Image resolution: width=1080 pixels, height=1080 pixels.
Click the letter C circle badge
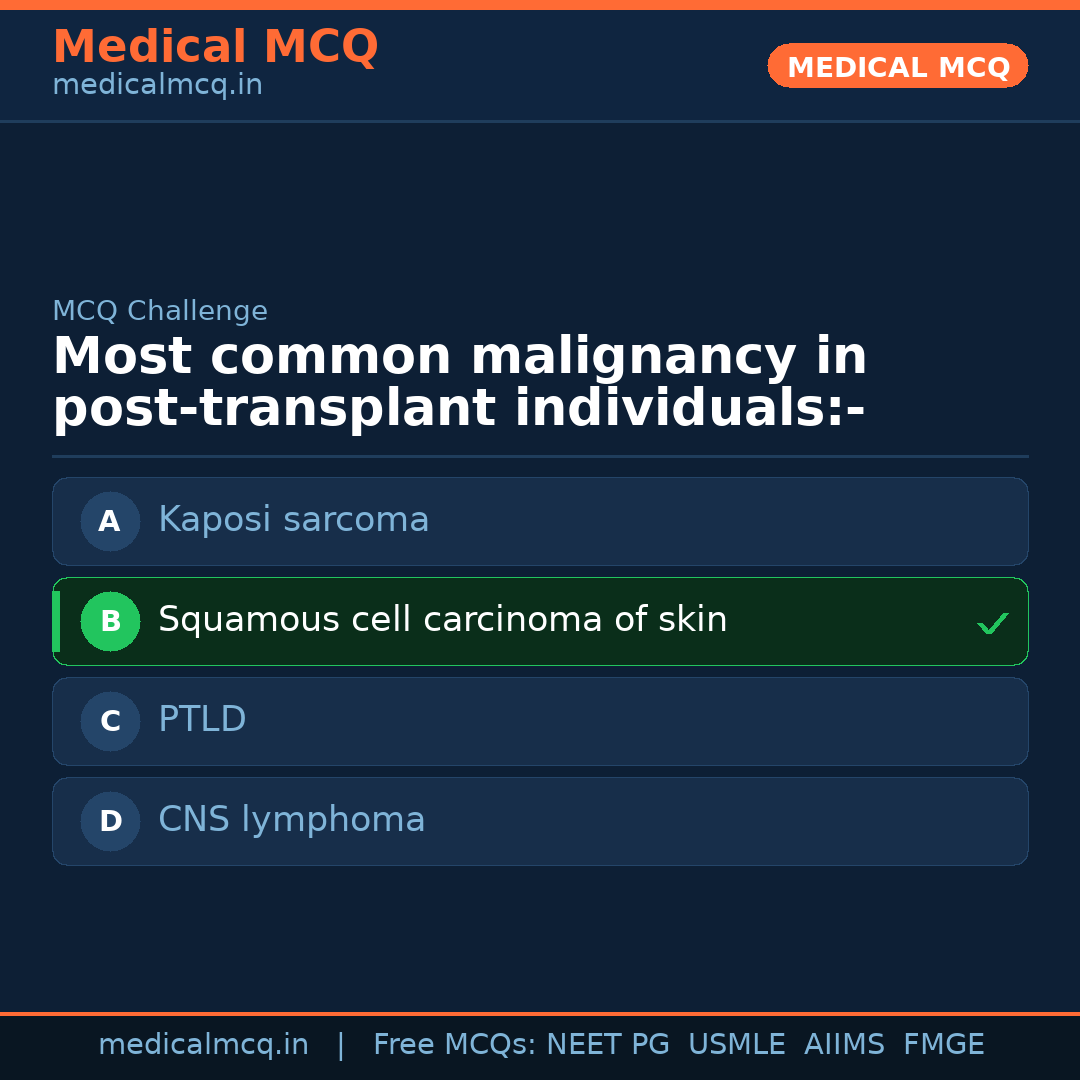110,721
